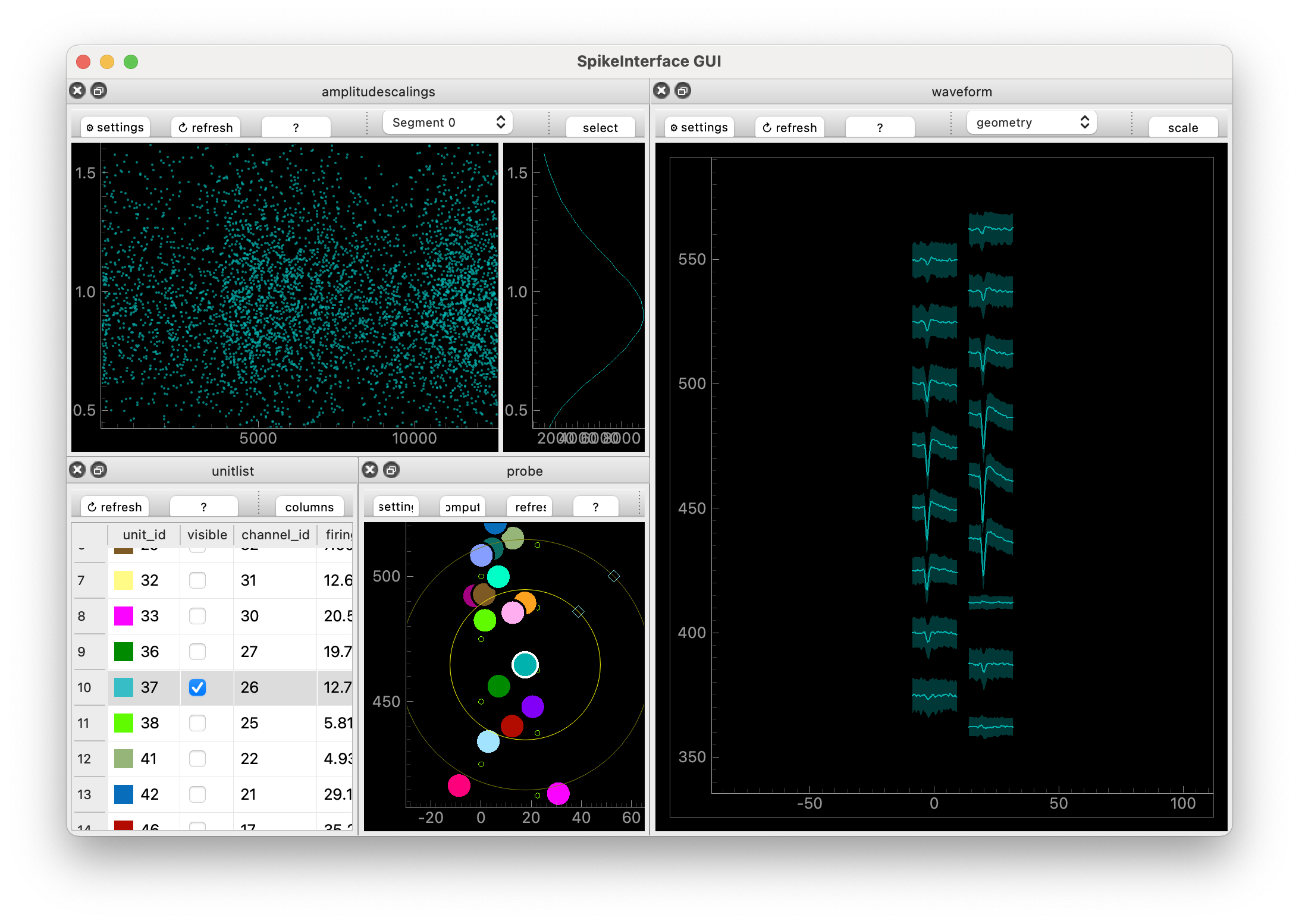
Task: Select channel_id cell 27 in unit 36 row
Action: pos(275,652)
